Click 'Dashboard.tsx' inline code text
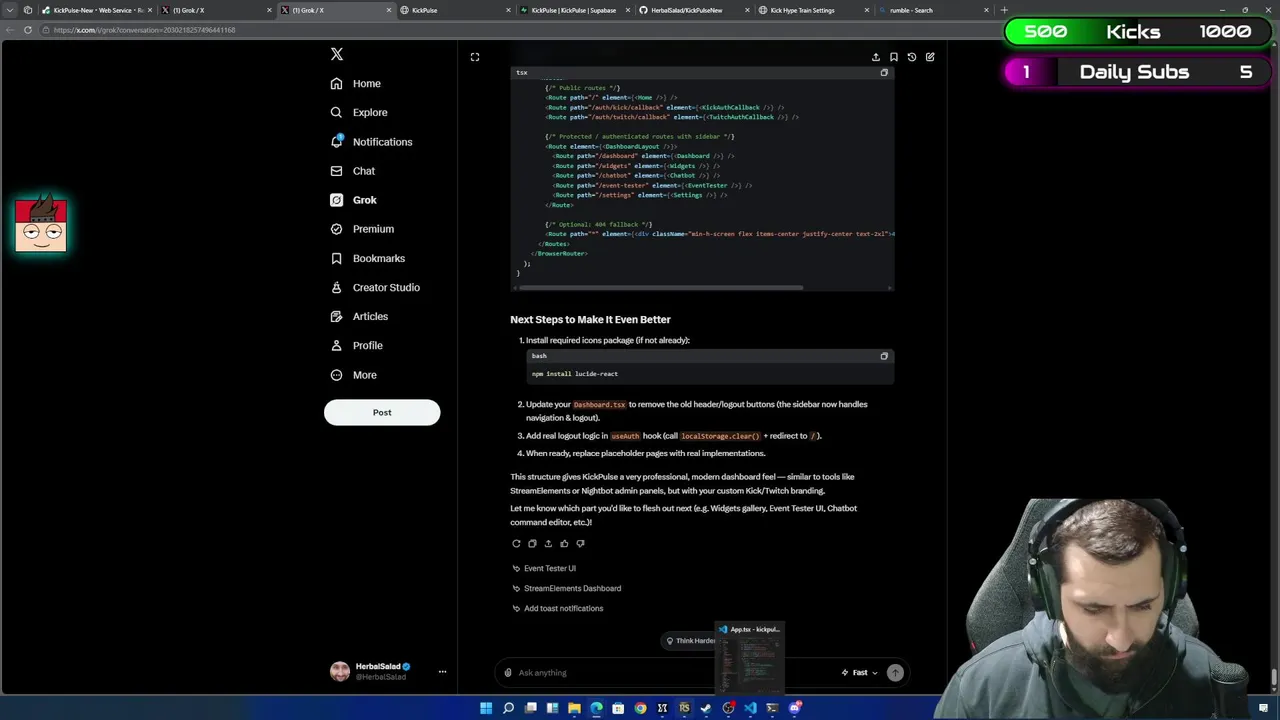This screenshot has height=720, width=1280. coord(599,405)
